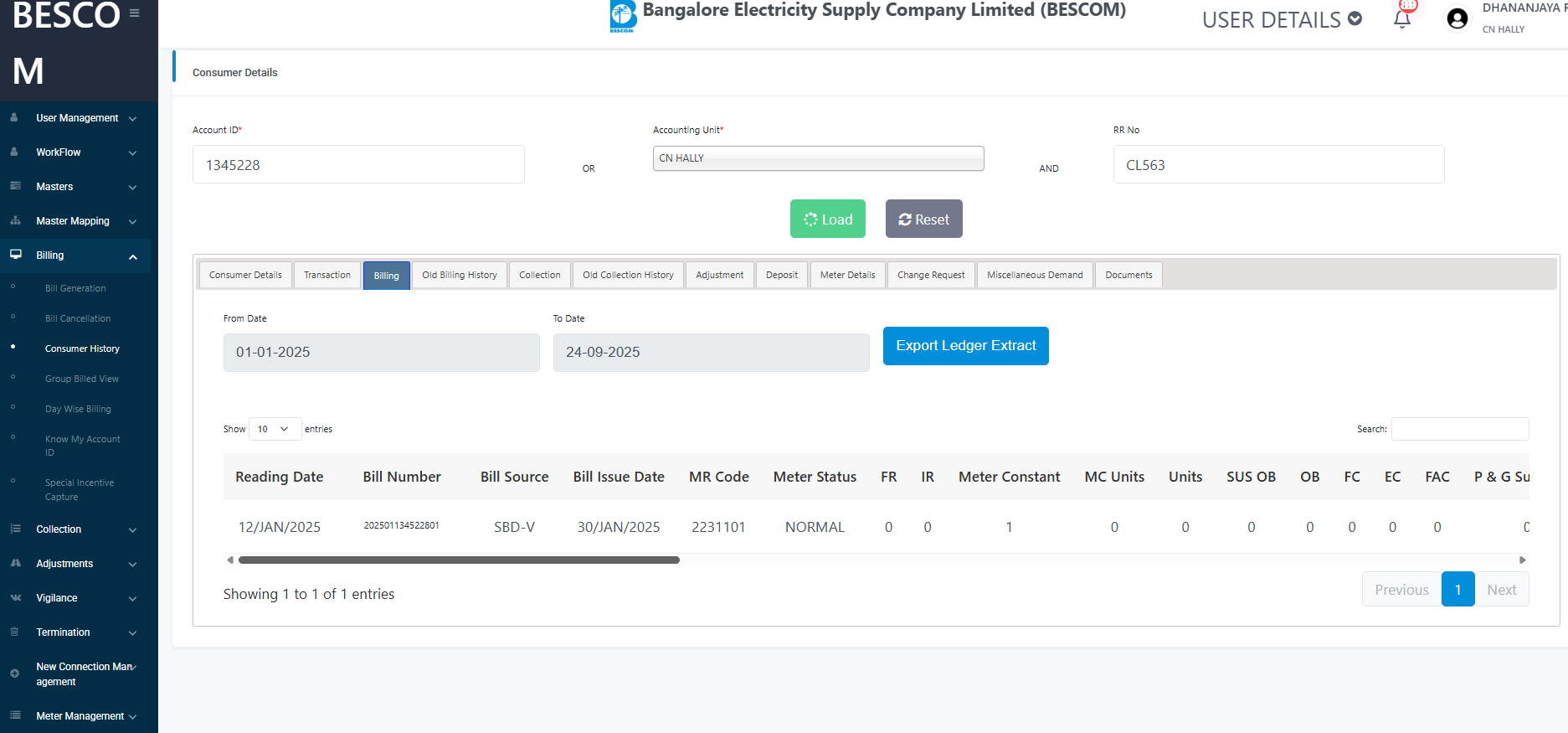Click the Masters sidebar icon
The height and width of the screenshot is (733, 1568).
[15, 186]
